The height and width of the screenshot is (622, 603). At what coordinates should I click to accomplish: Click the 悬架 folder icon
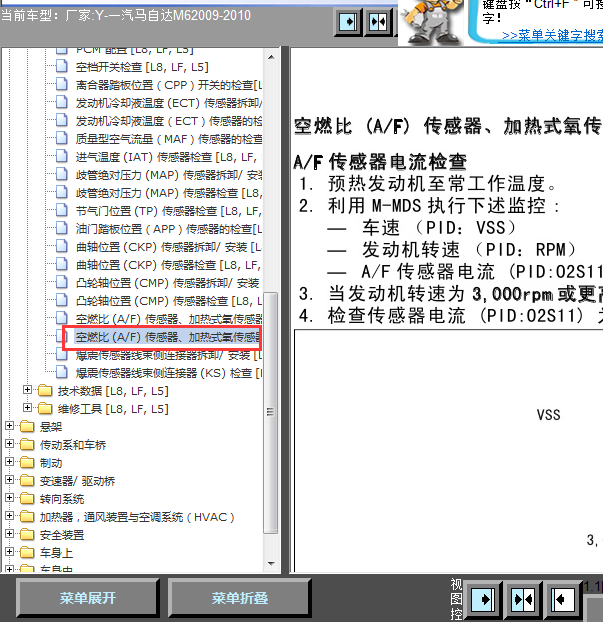pos(27,426)
